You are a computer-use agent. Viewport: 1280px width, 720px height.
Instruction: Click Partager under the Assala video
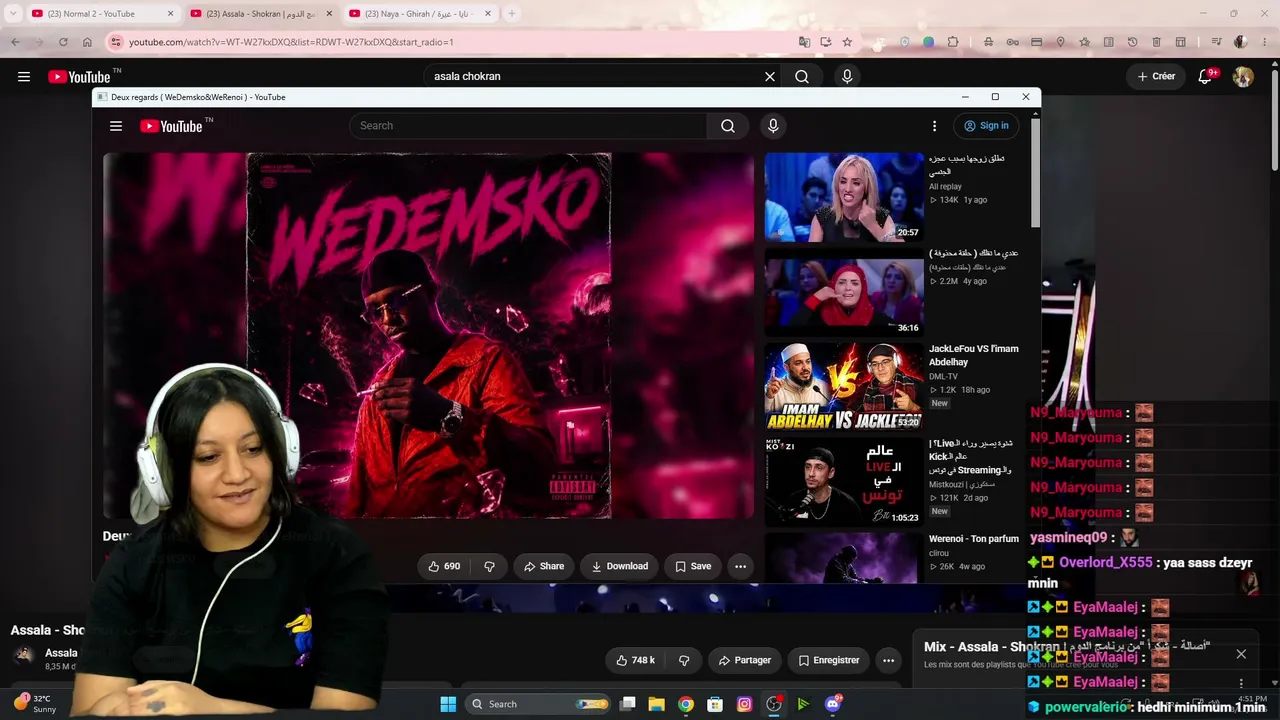745,660
